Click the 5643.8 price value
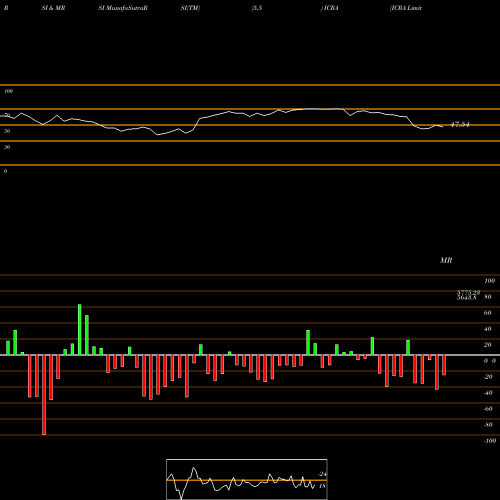 pyautogui.click(x=466, y=297)
